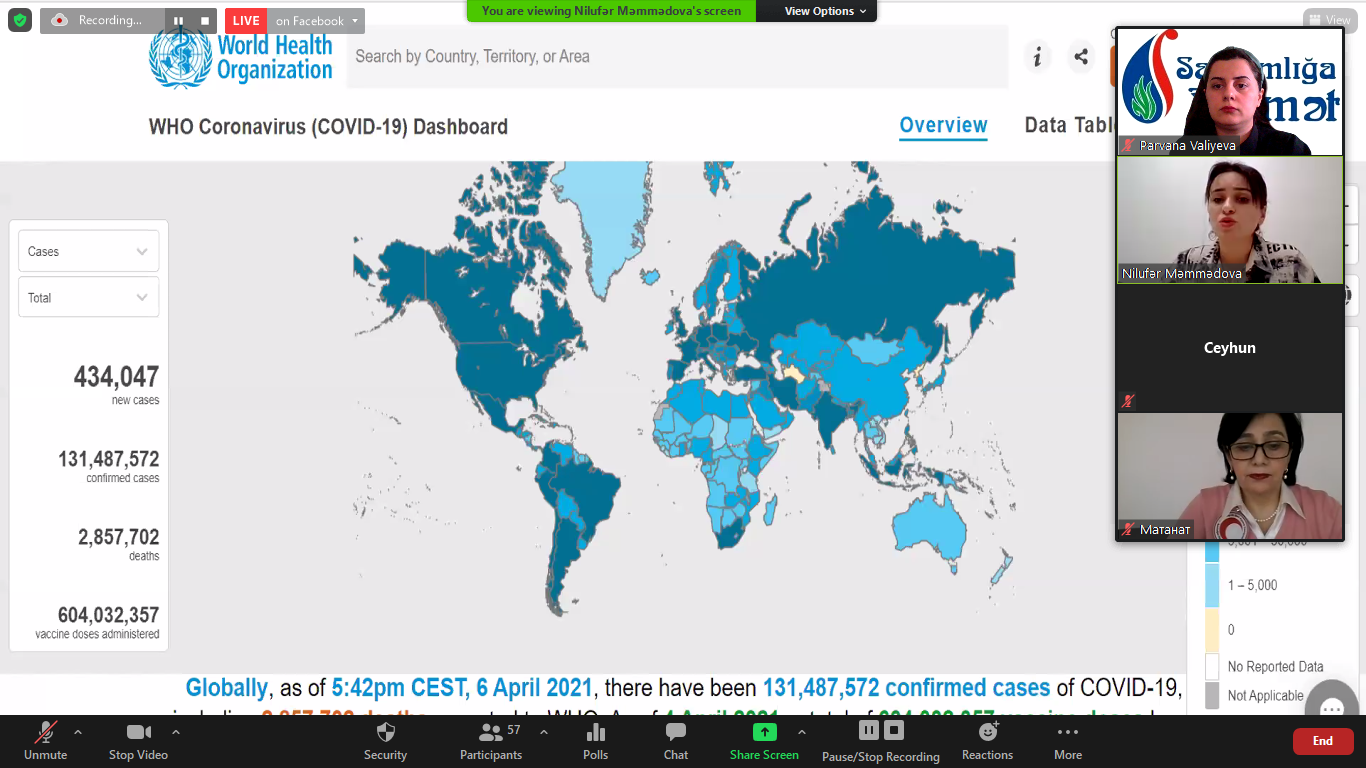Click the country search field

click(678, 57)
